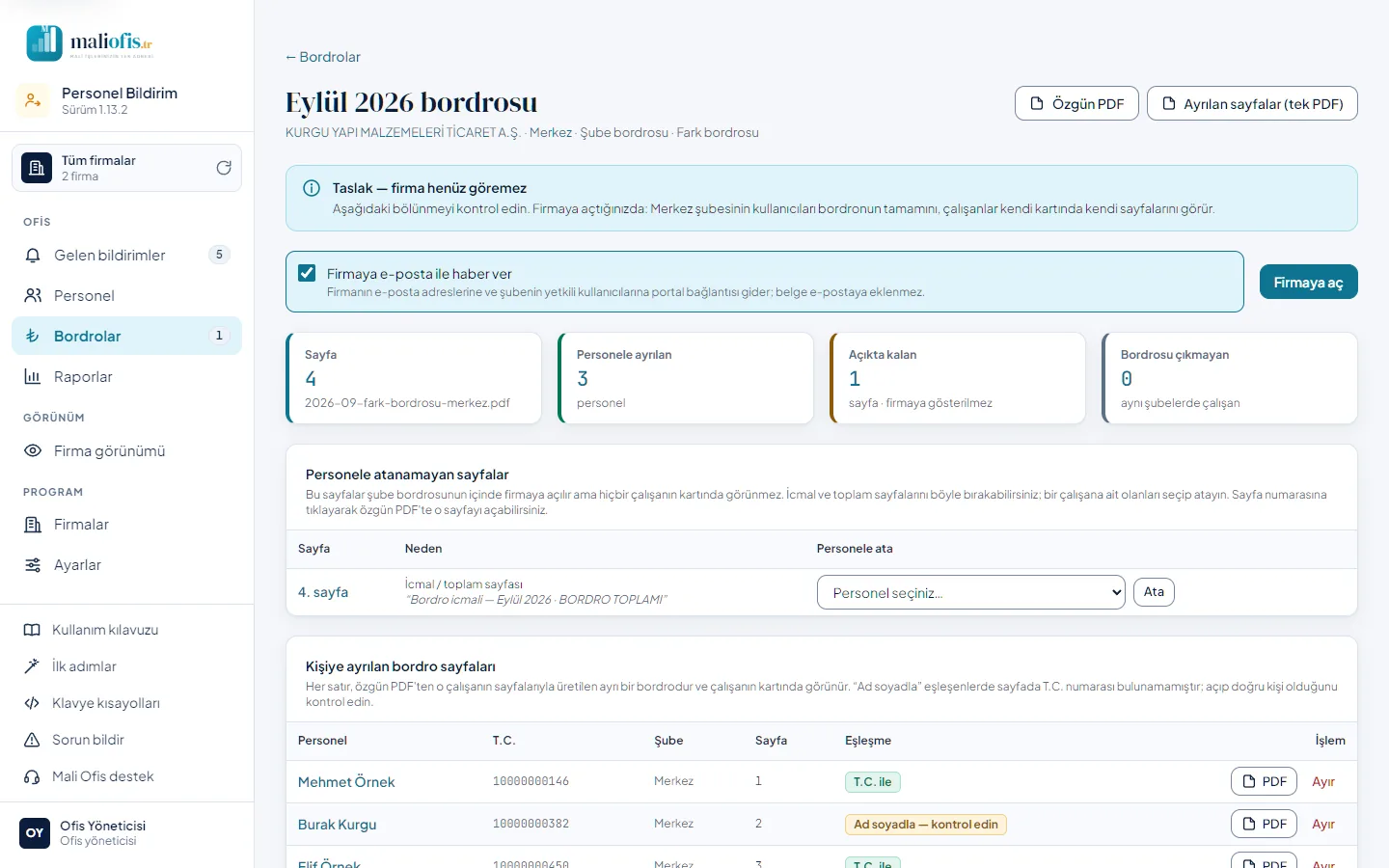Image resolution: width=1389 pixels, height=868 pixels.
Task: Uncheck Firmaya e-posta ile haber ver
Action: (x=307, y=273)
